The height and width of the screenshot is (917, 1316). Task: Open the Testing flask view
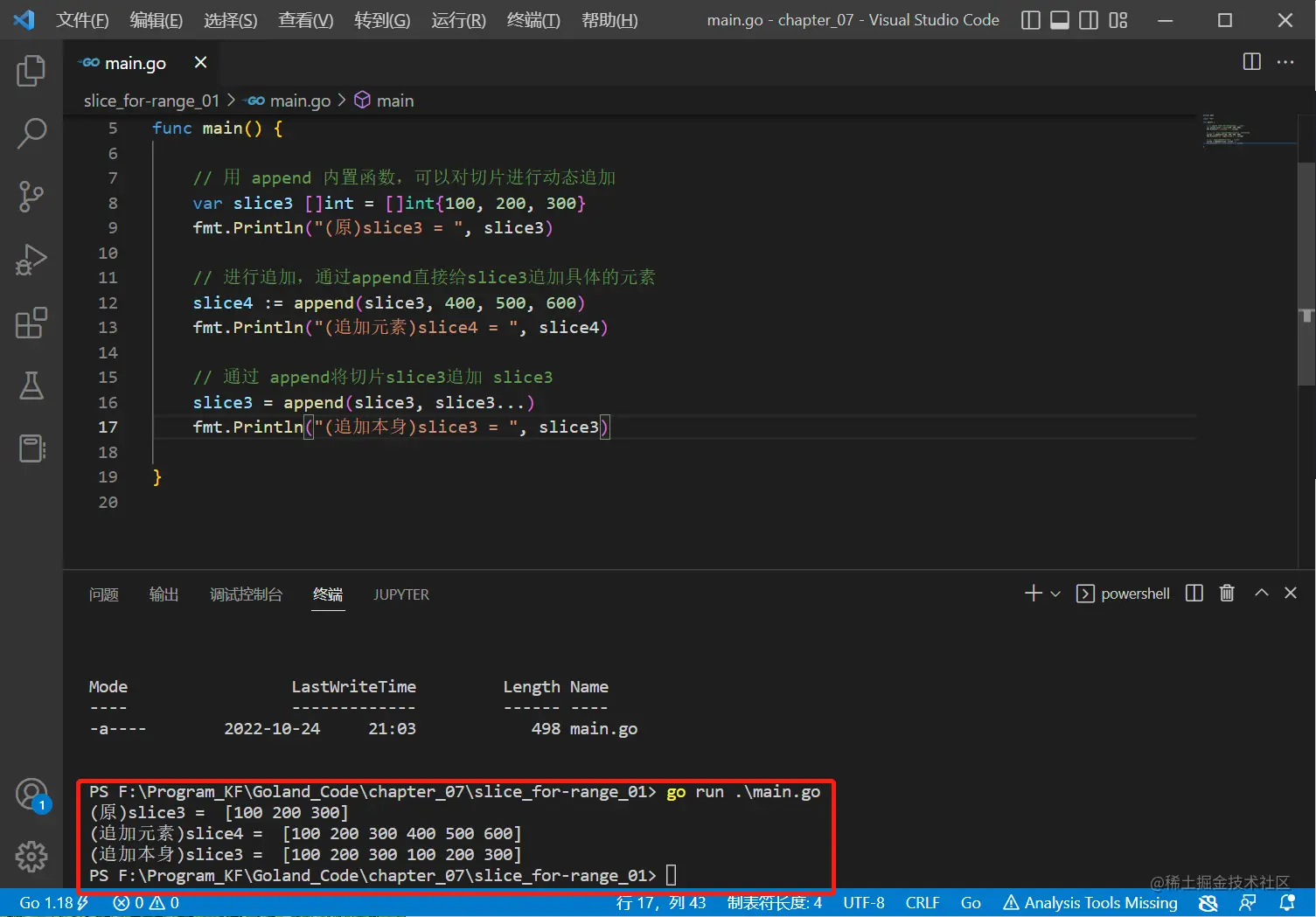point(31,386)
